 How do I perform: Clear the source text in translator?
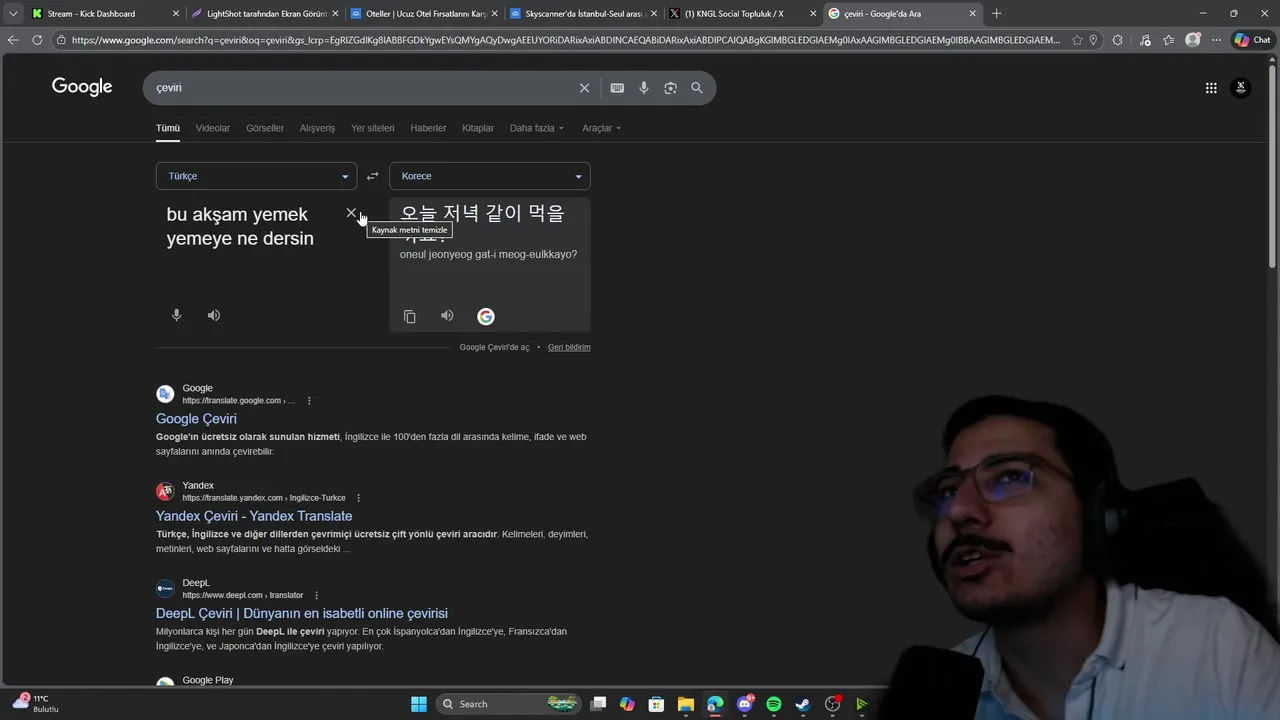[x=351, y=213]
